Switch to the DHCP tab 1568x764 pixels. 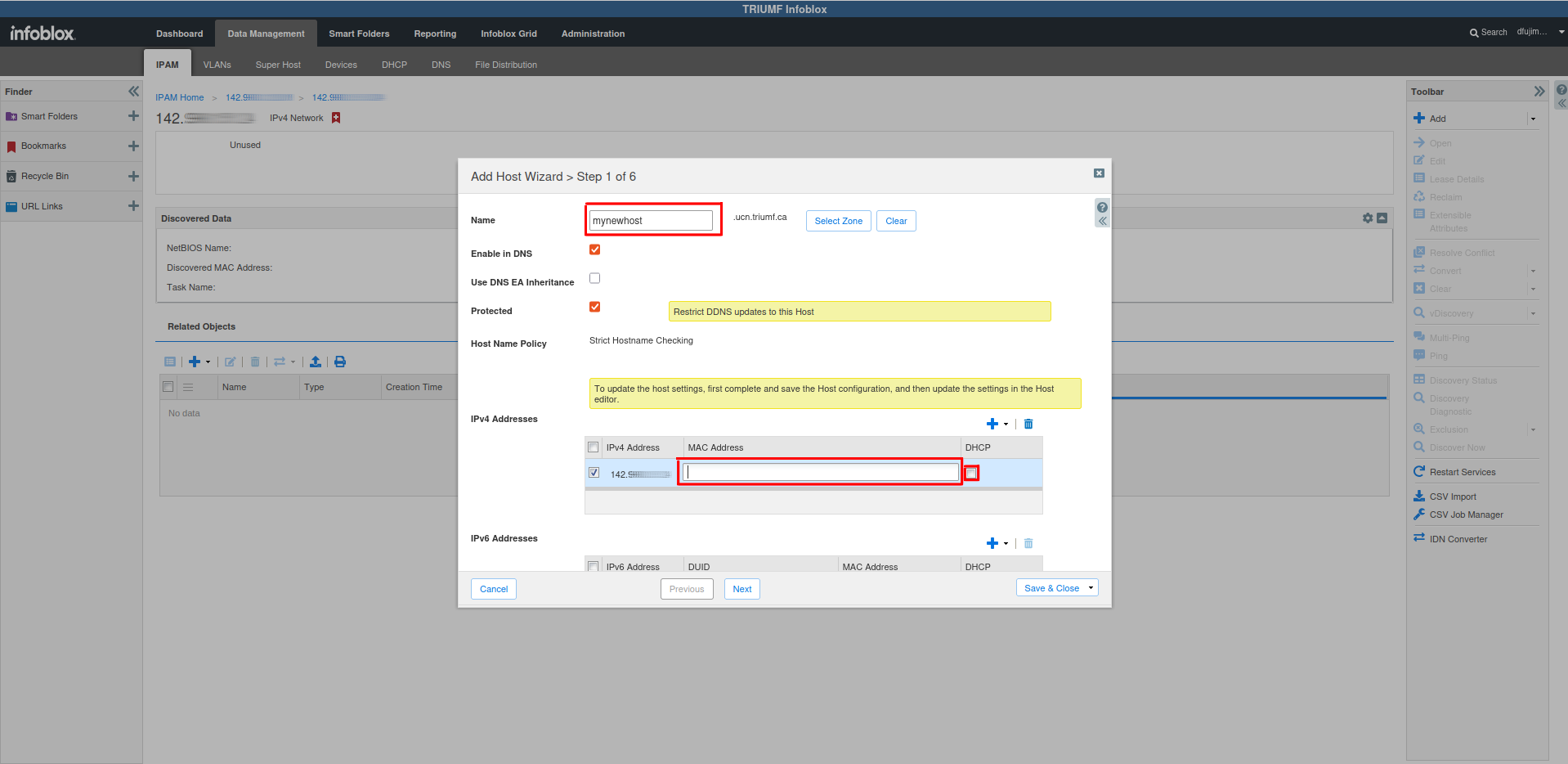394,65
